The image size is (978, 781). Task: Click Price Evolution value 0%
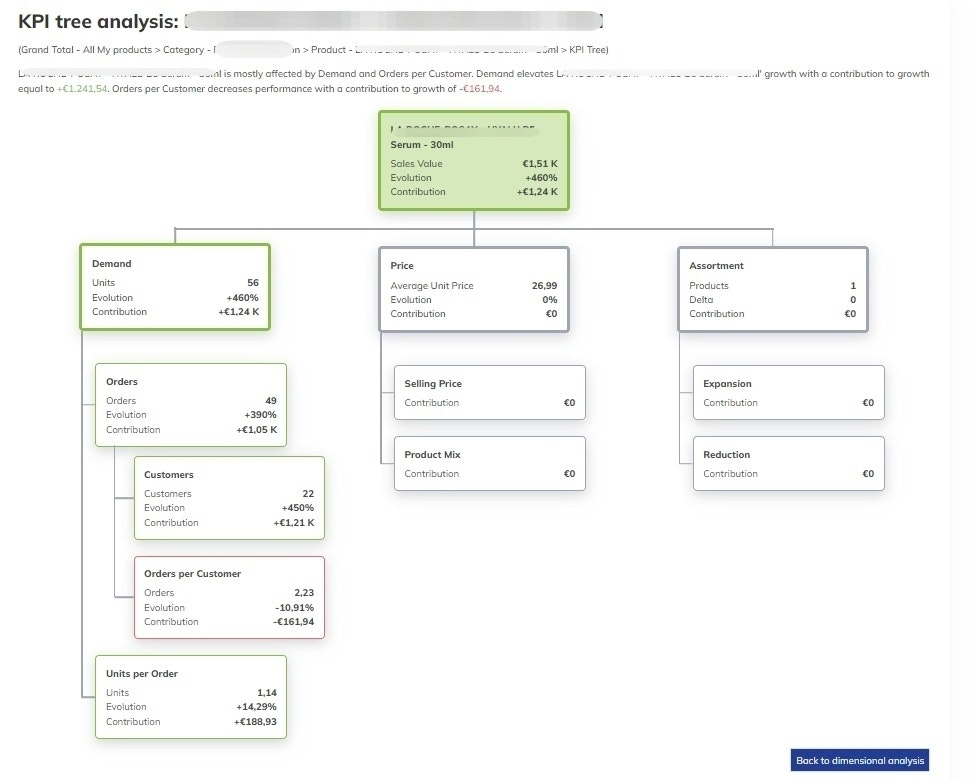point(550,300)
